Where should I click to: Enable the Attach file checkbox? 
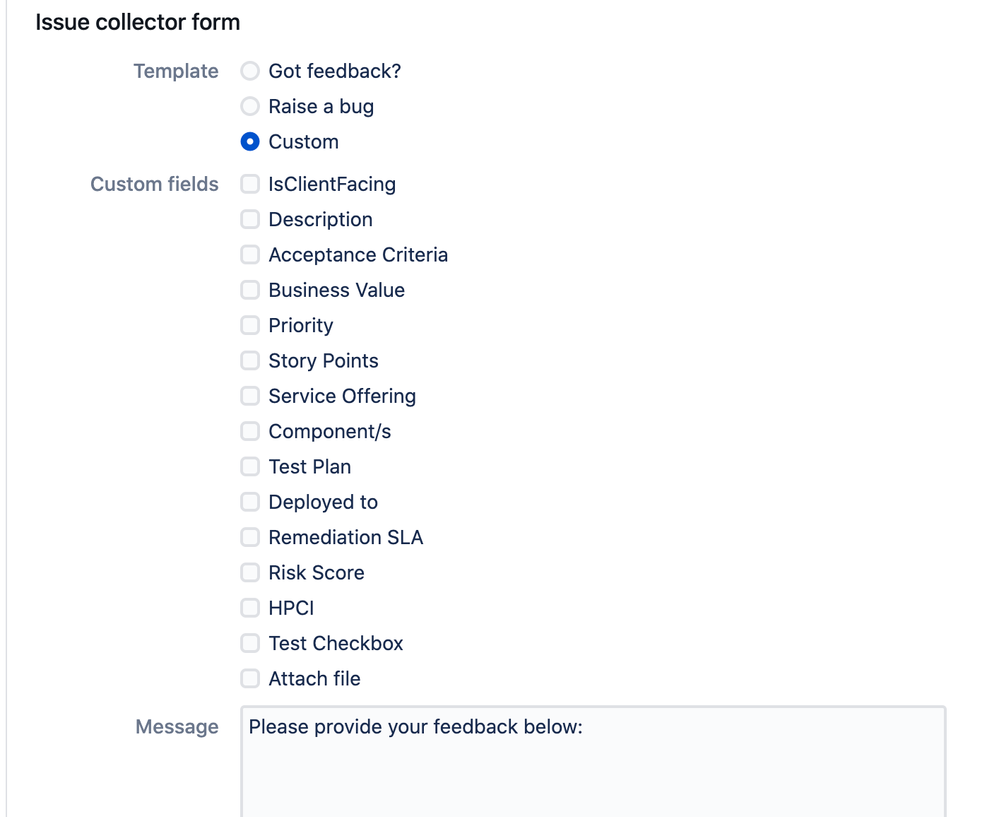[250, 679]
